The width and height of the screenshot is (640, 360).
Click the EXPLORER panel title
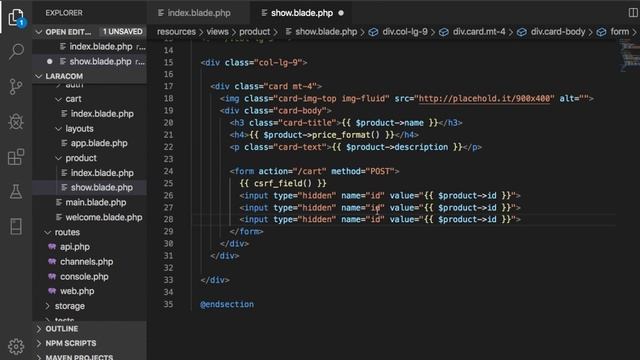pos(64,13)
